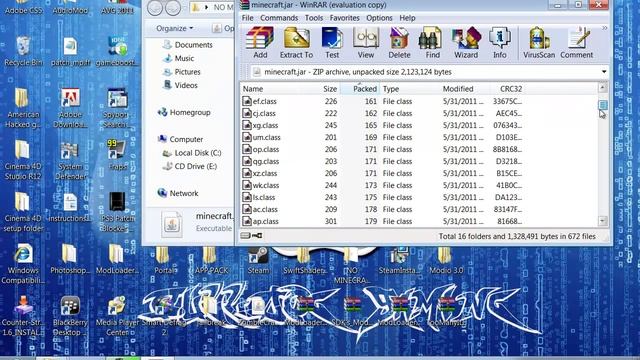Select the xz.class file row
The width and height of the screenshot is (640, 360).
tap(382, 173)
